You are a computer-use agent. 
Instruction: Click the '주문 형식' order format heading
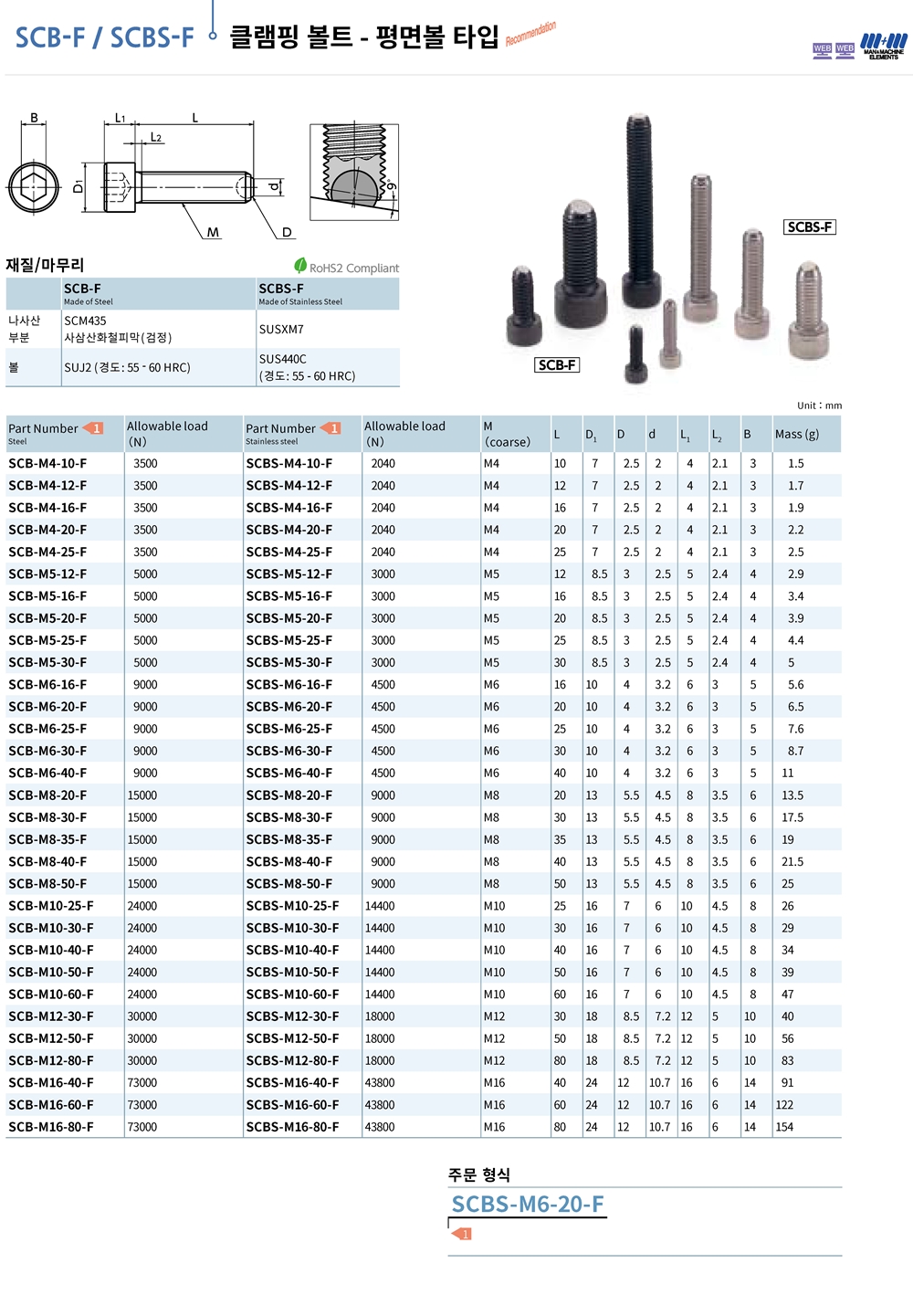click(479, 1174)
